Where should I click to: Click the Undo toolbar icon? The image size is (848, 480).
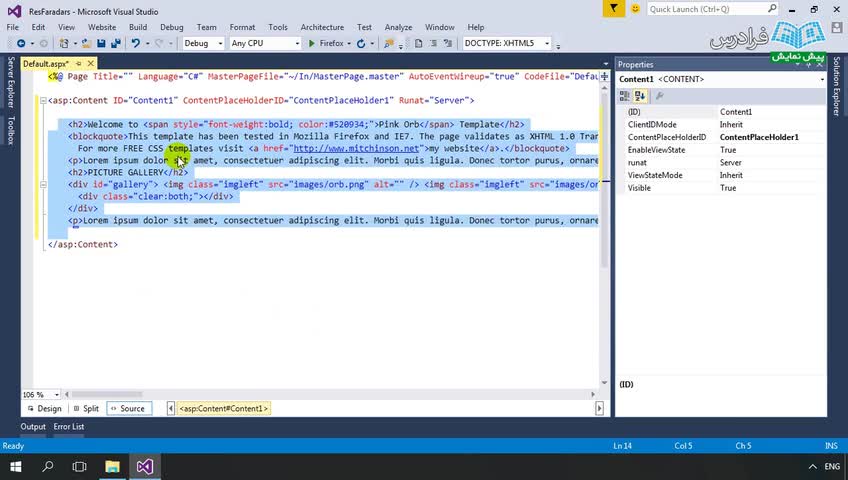click(136, 44)
